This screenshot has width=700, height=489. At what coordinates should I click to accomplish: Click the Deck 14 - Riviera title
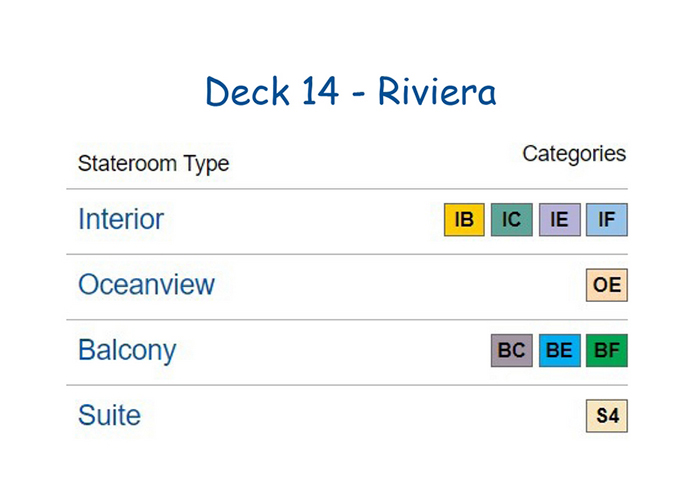(x=350, y=91)
